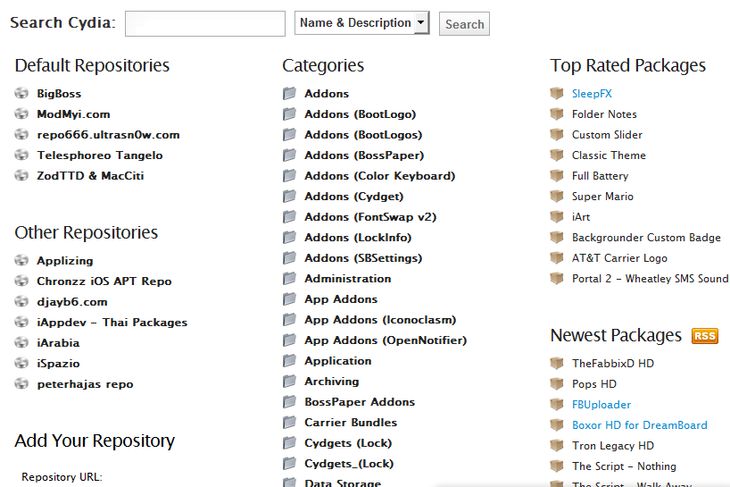
Task: Open the BossPaper Addons category
Action: coord(359,402)
